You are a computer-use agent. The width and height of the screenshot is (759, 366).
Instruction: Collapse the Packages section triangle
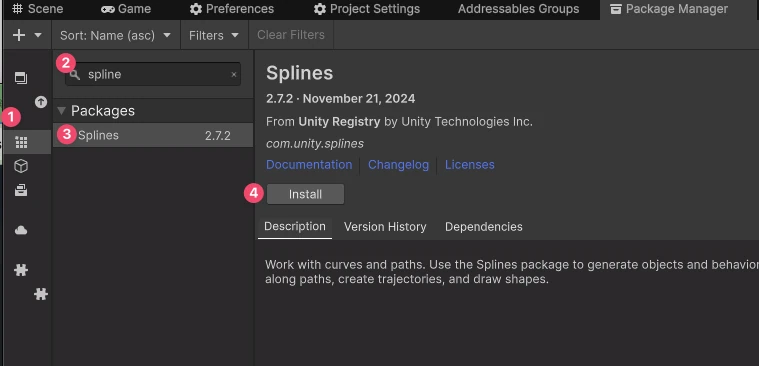point(61,111)
